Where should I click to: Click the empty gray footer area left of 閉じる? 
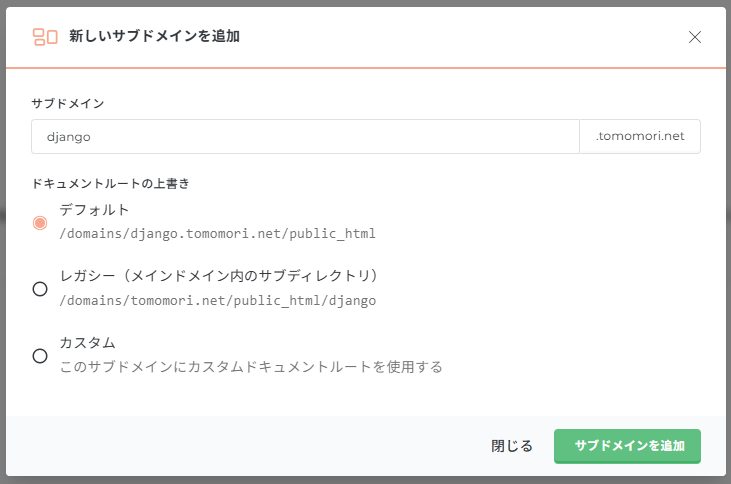(x=250, y=446)
